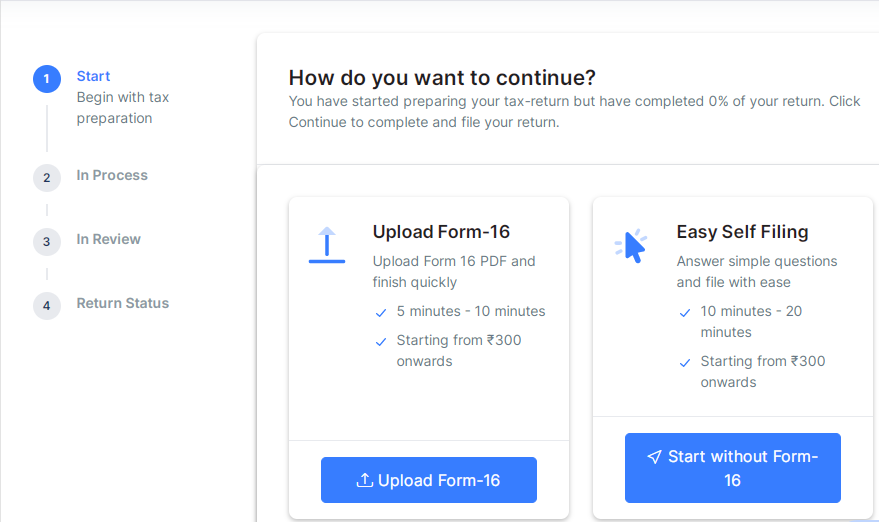Click the paper plane icon in Start without Form-16
This screenshot has height=522, width=879.
click(654, 456)
